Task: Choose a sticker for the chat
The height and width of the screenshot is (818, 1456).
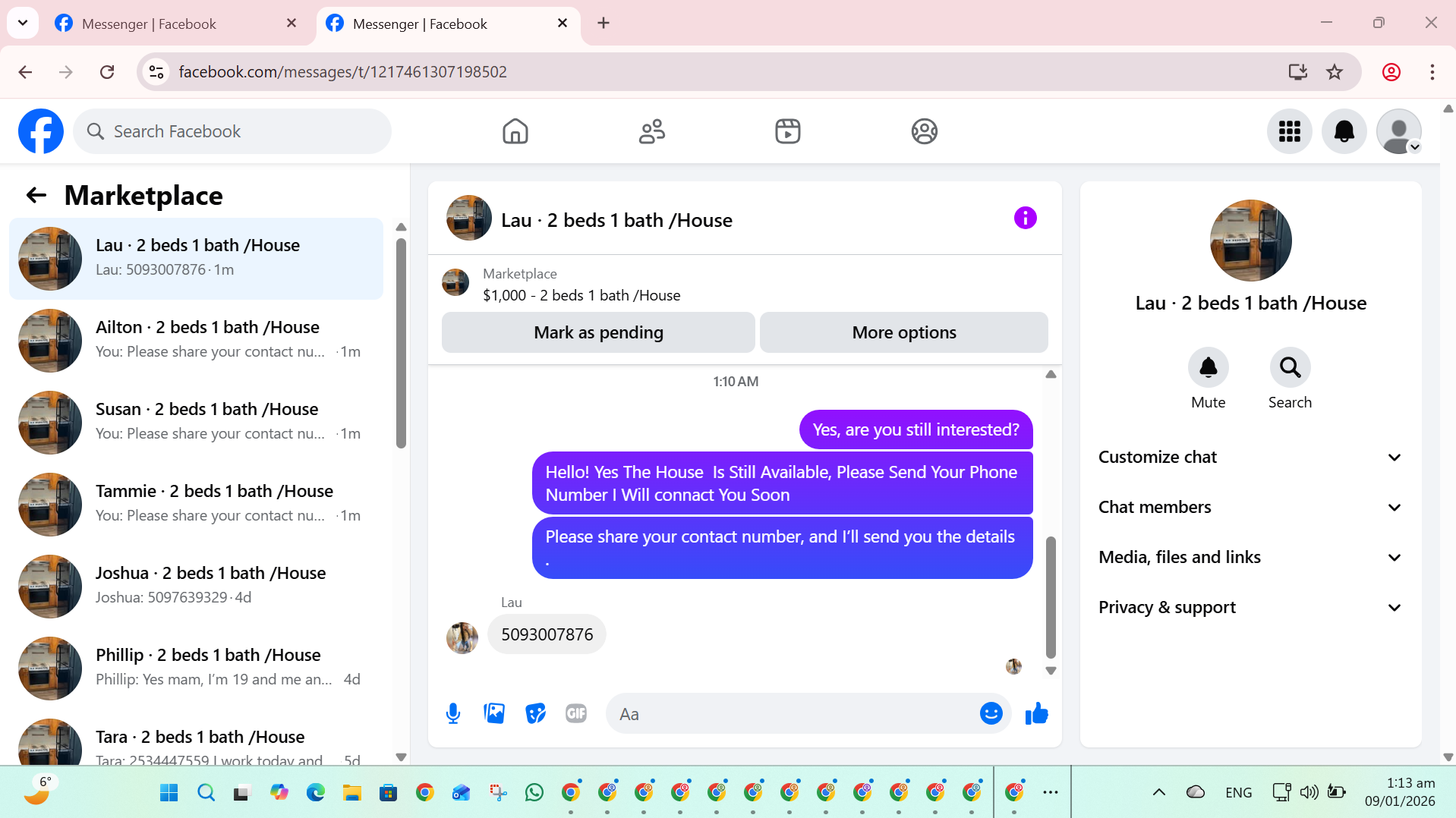Action: [x=535, y=713]
